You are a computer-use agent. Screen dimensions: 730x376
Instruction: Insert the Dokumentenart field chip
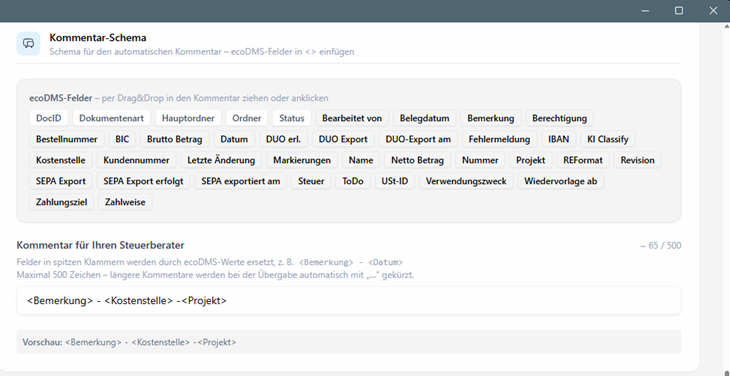click(x=111, y=118)
